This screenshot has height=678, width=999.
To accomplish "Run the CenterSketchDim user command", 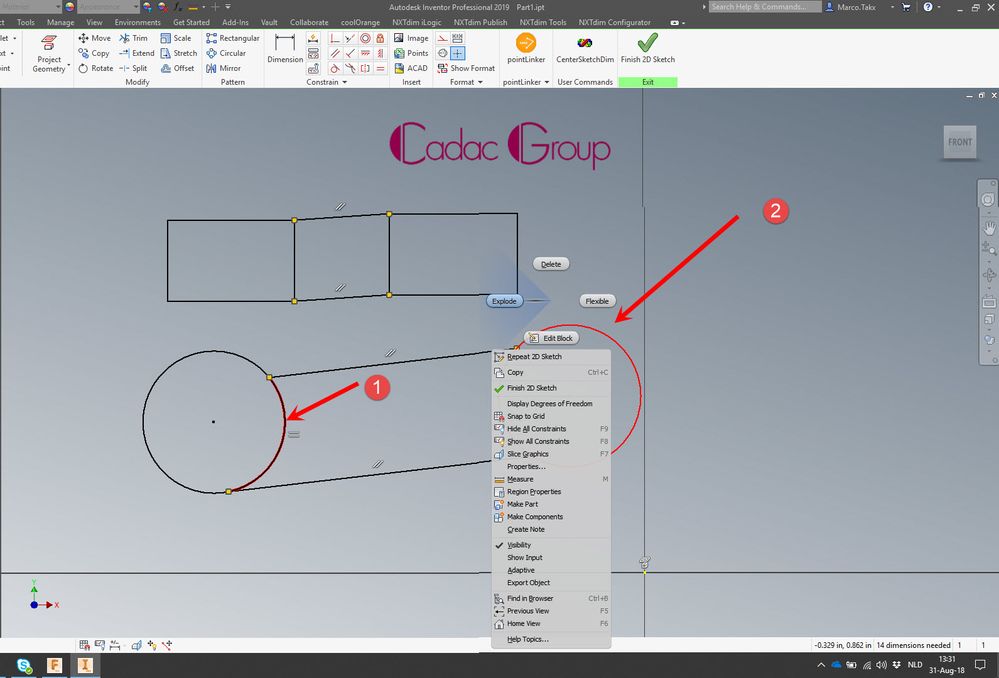I will [585, 48].
